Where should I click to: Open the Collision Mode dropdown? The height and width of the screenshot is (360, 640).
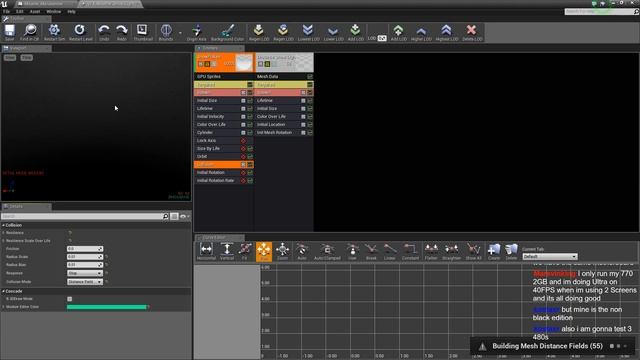click(x=85, y=282)
